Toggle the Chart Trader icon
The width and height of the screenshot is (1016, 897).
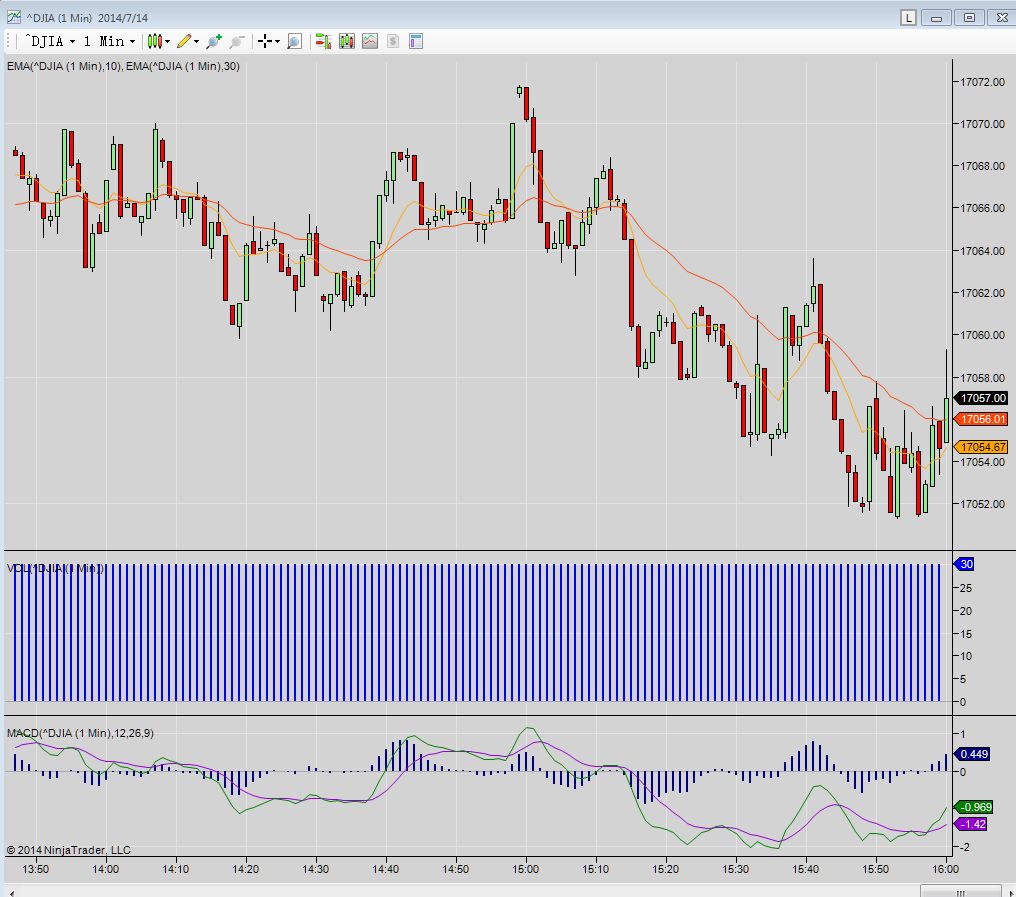pyautogui.click(x=323, y=41)
